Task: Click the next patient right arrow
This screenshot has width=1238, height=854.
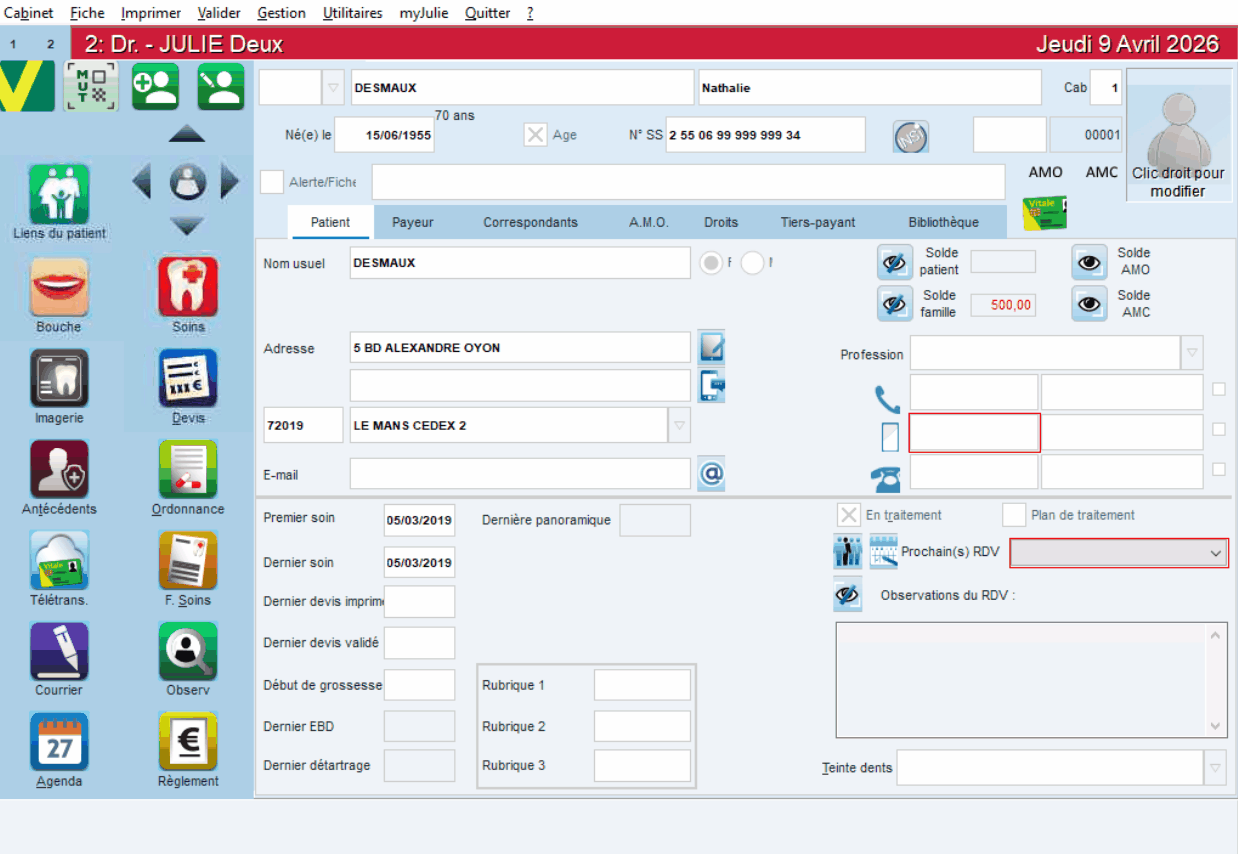Action: coord(230,182)
